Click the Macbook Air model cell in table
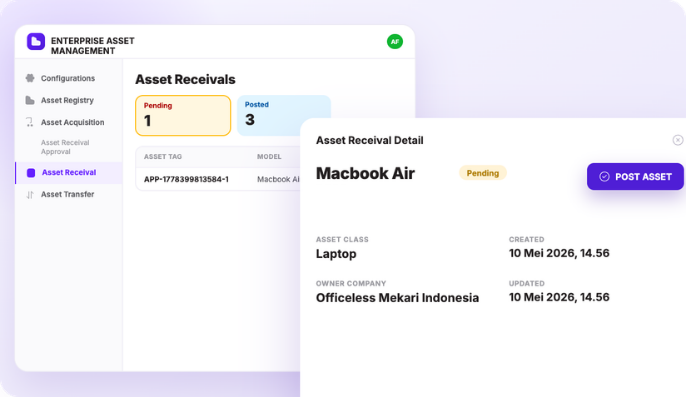The height and width of the screenshot is (397, 686). click(278, 179)
